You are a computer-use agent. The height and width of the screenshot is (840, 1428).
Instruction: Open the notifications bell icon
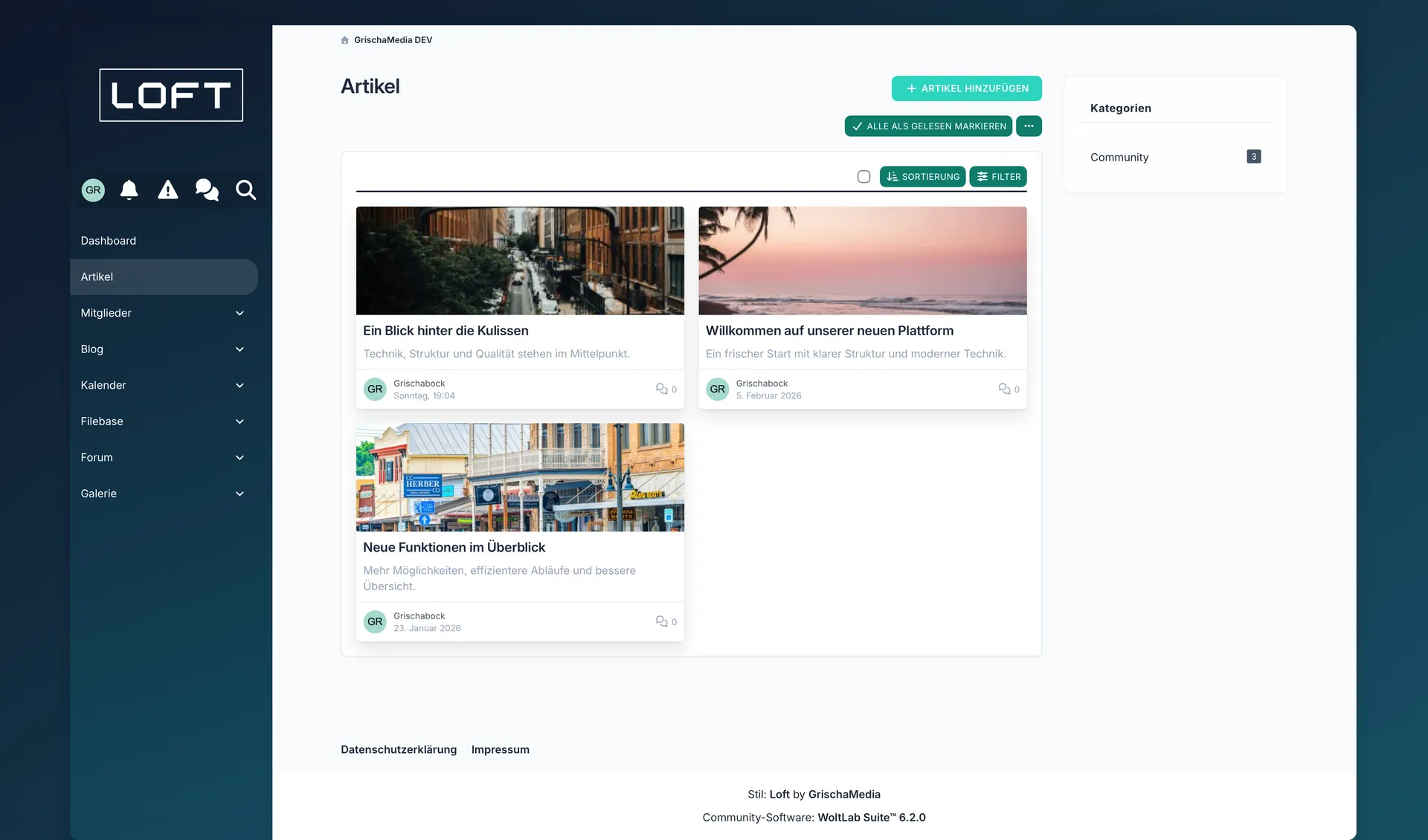(x=129, y=190)
